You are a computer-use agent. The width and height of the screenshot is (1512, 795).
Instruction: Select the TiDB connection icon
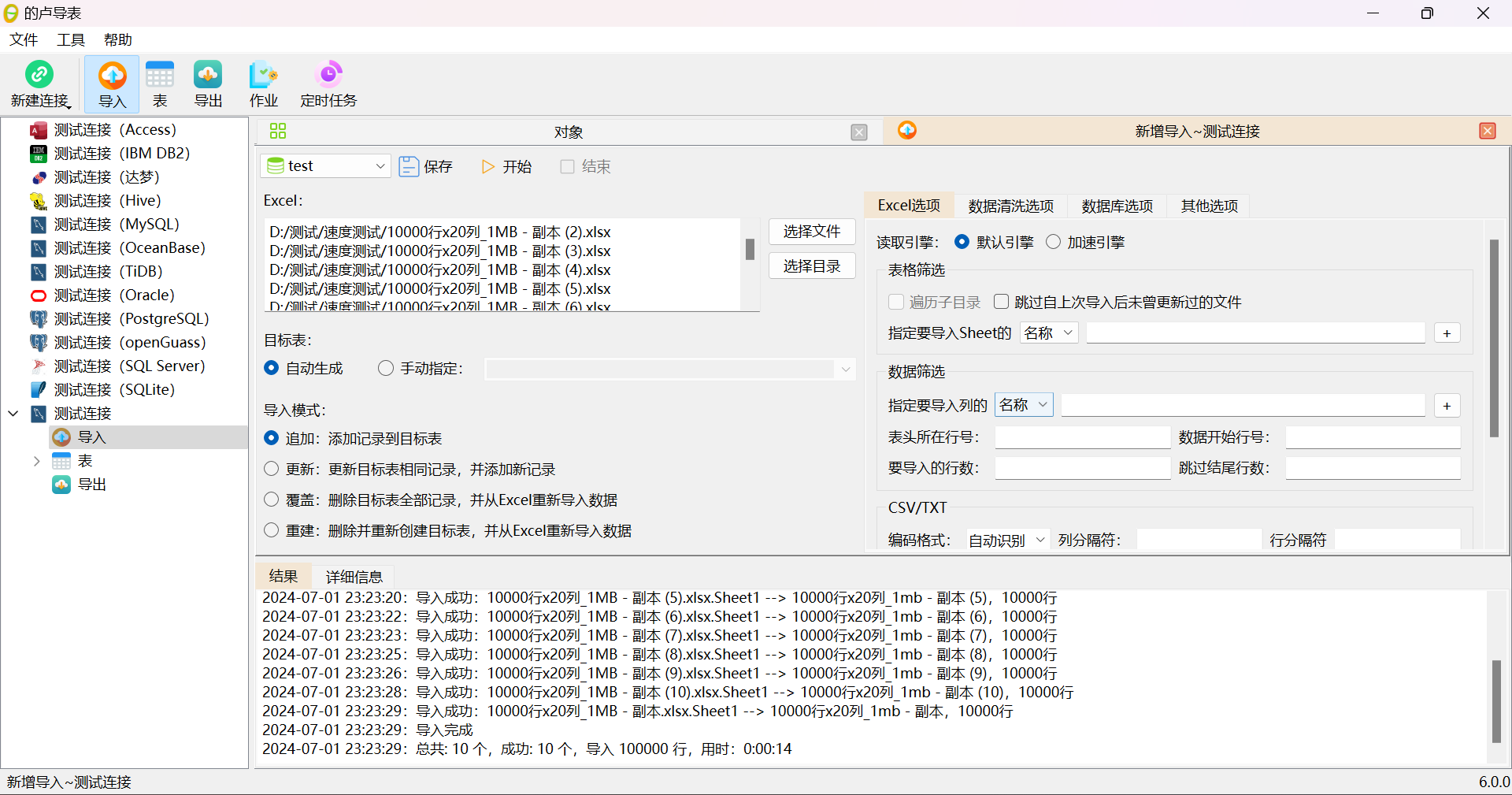[39, 272]
